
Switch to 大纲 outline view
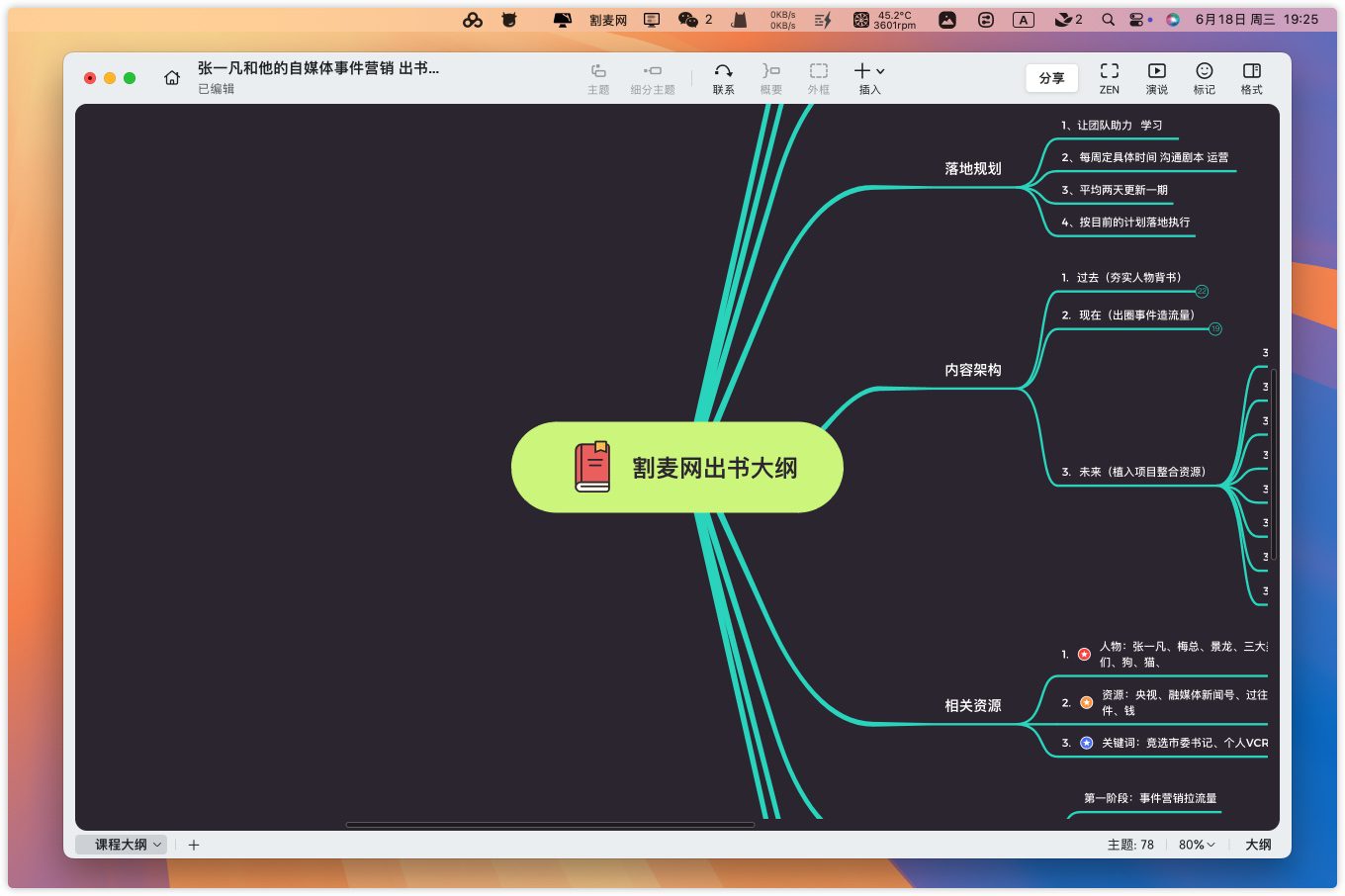click(1258, 845)
